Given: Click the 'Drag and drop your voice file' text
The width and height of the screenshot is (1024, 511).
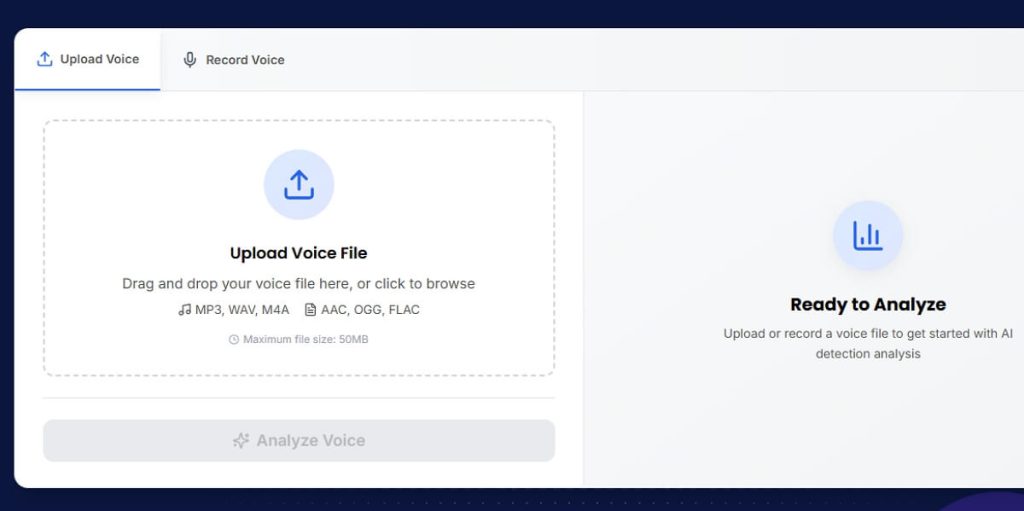Looking at the screenshot, I should click(298, 284).
